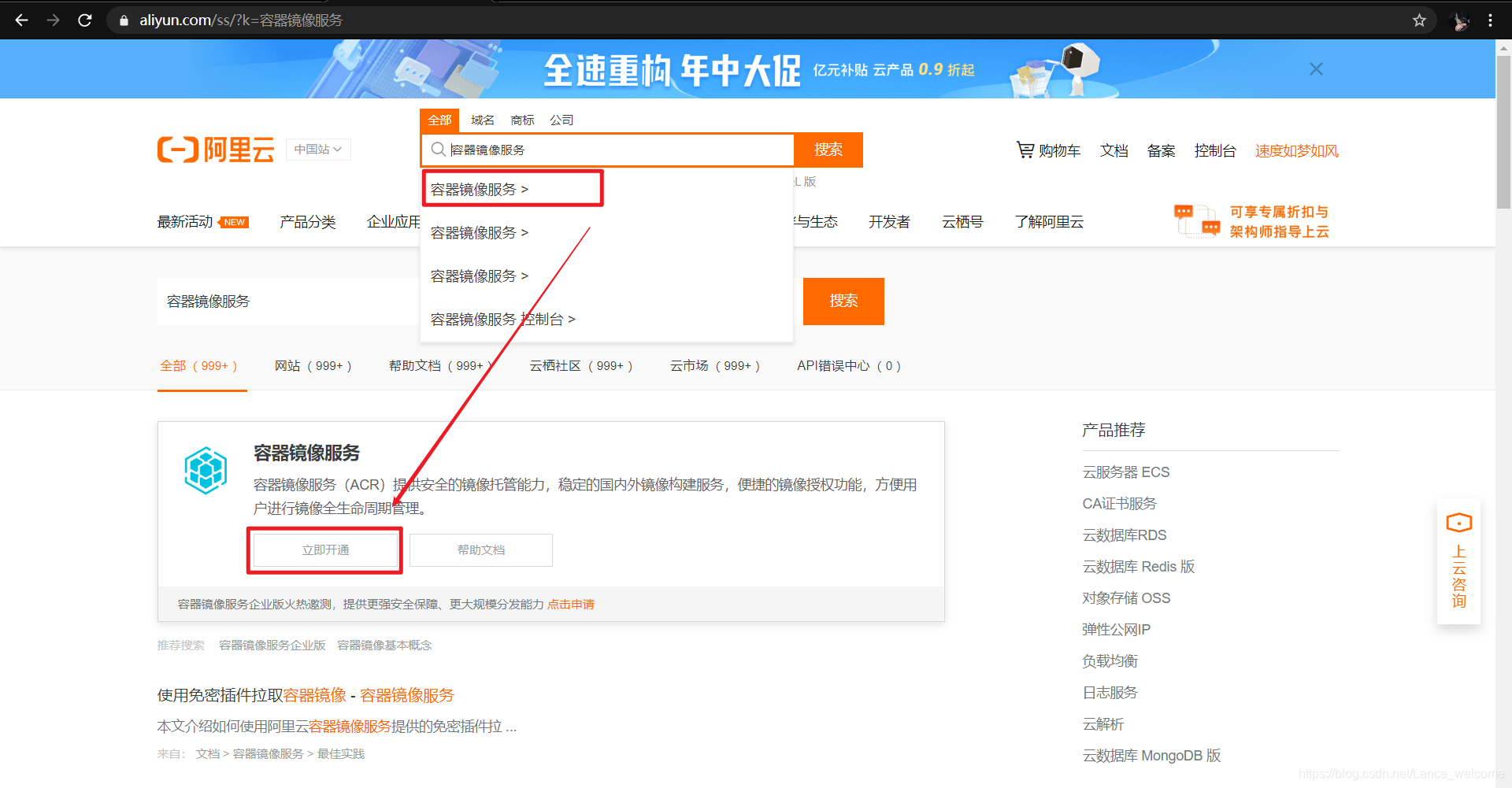Open result 使用免密插件拉取容器镜像
Screen dimensions: 1512x788
click(x=306, y=695)
